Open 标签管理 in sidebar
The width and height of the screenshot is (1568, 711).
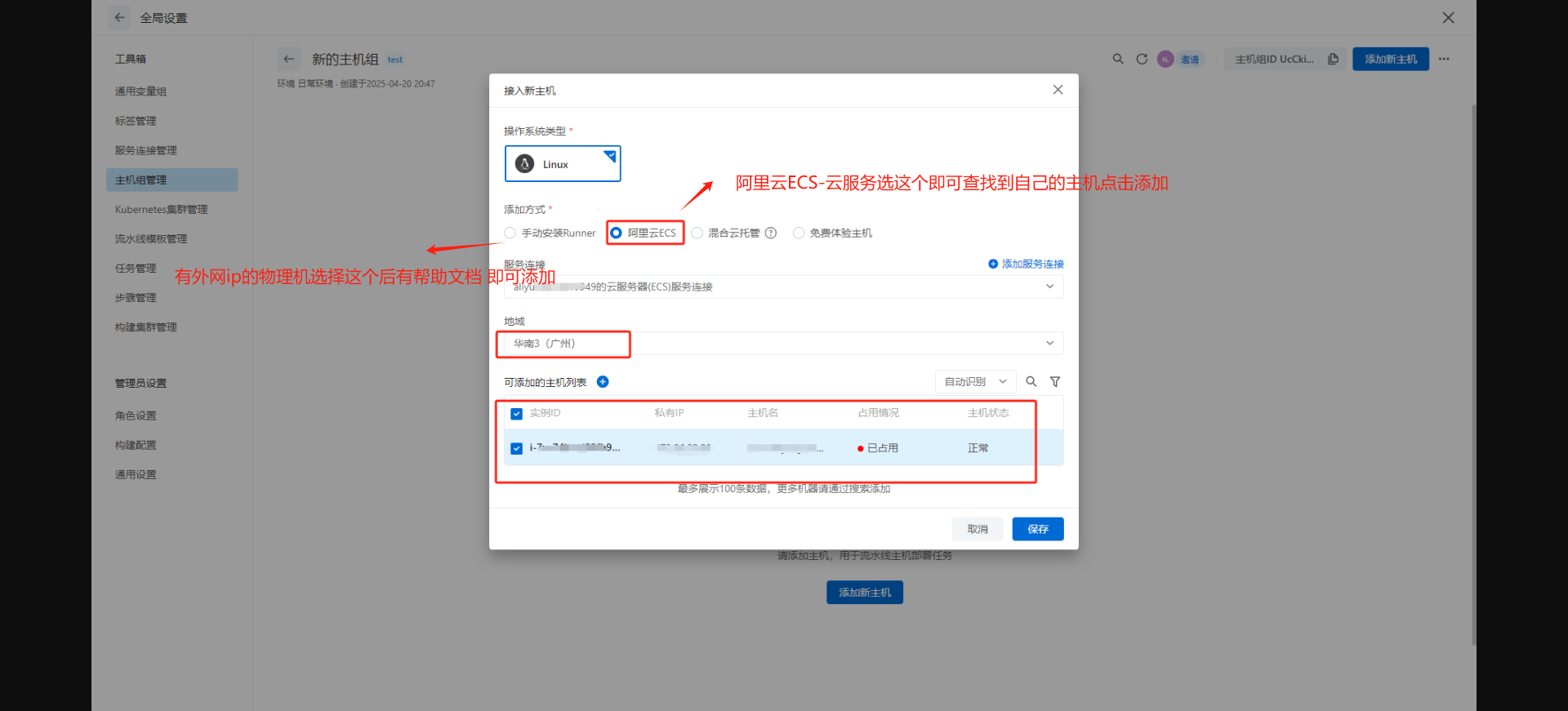(x=136, y=121)
